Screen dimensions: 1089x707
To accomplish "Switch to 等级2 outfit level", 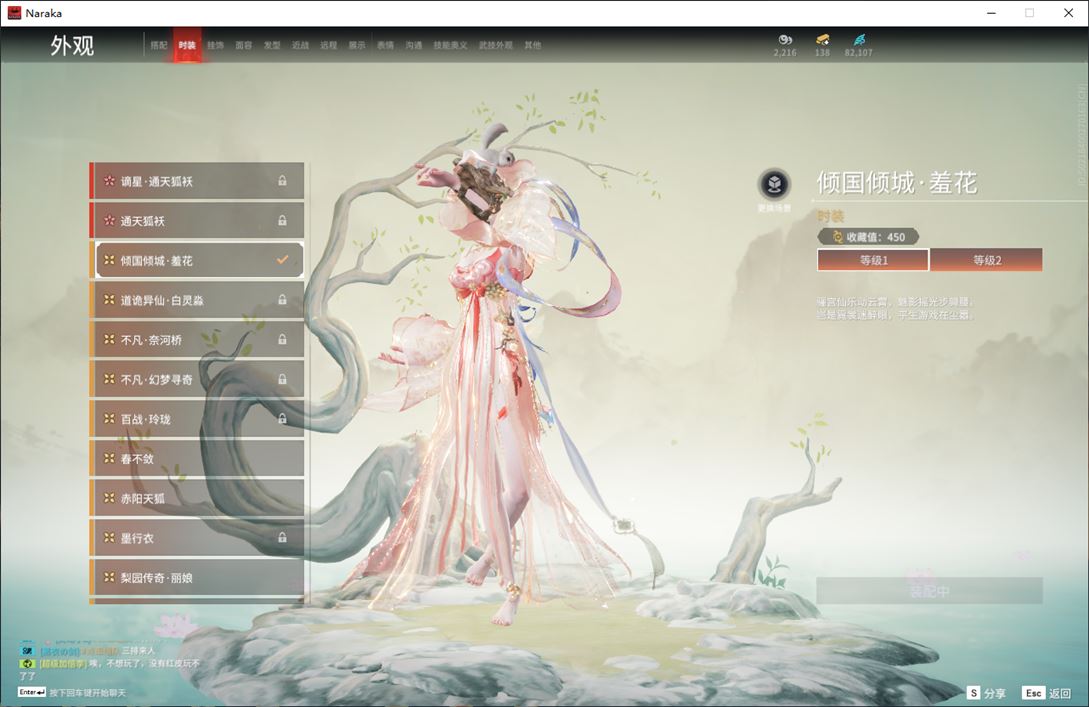I will click(986, 260).
